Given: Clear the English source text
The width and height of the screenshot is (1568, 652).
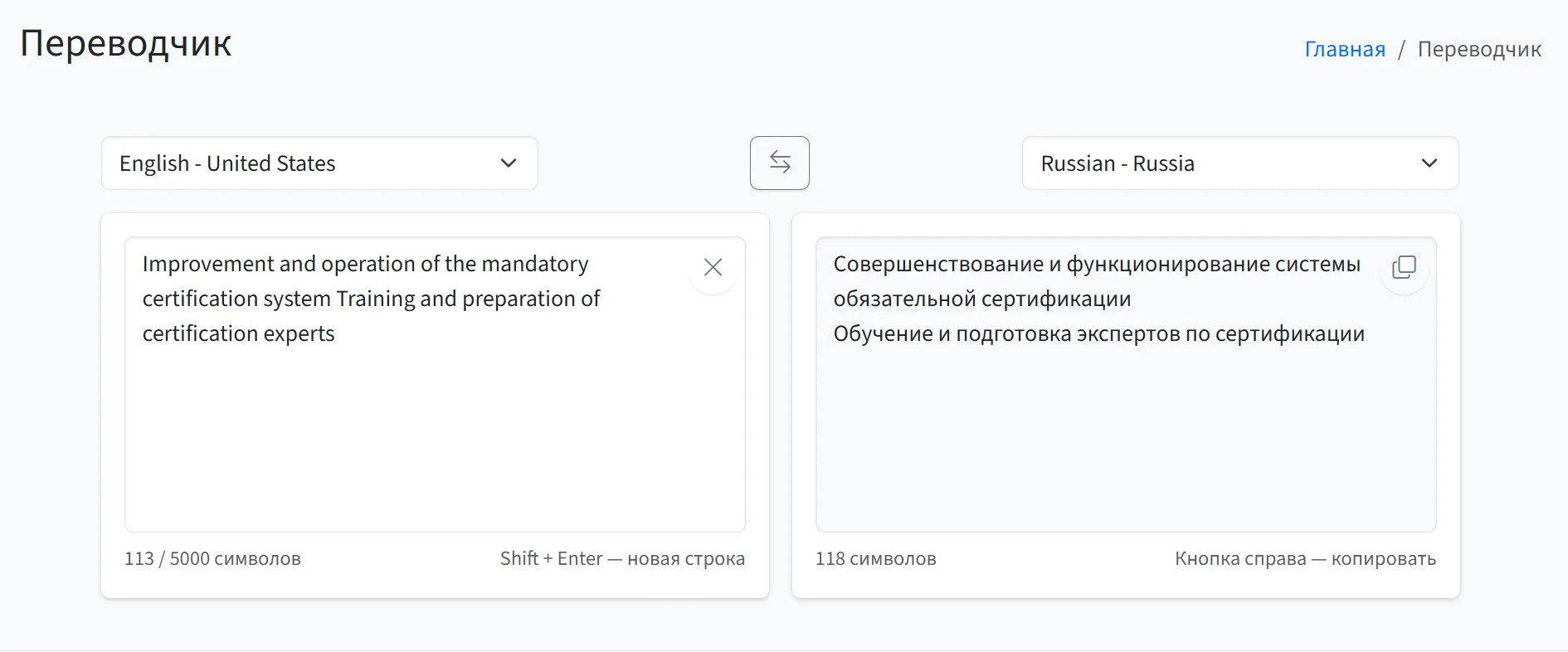Looking at the screenshot, I should [x=713, y=267].
